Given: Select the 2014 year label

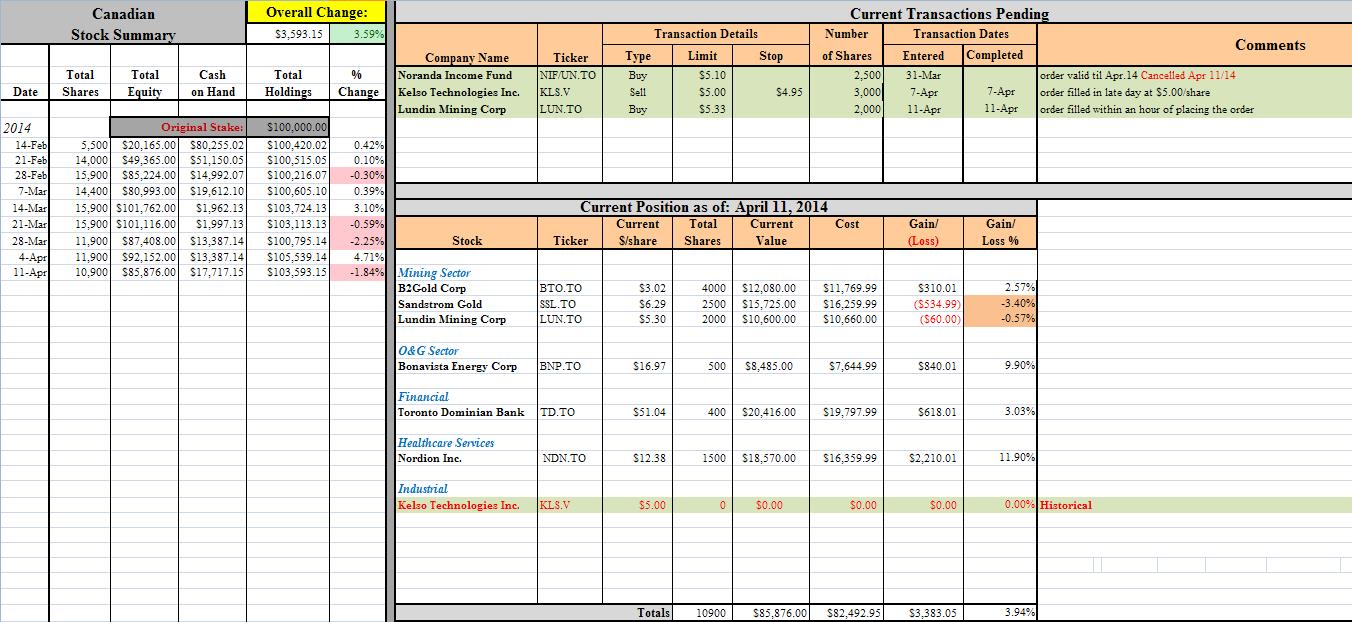Looking at the screenshot, I should [17, 128].
